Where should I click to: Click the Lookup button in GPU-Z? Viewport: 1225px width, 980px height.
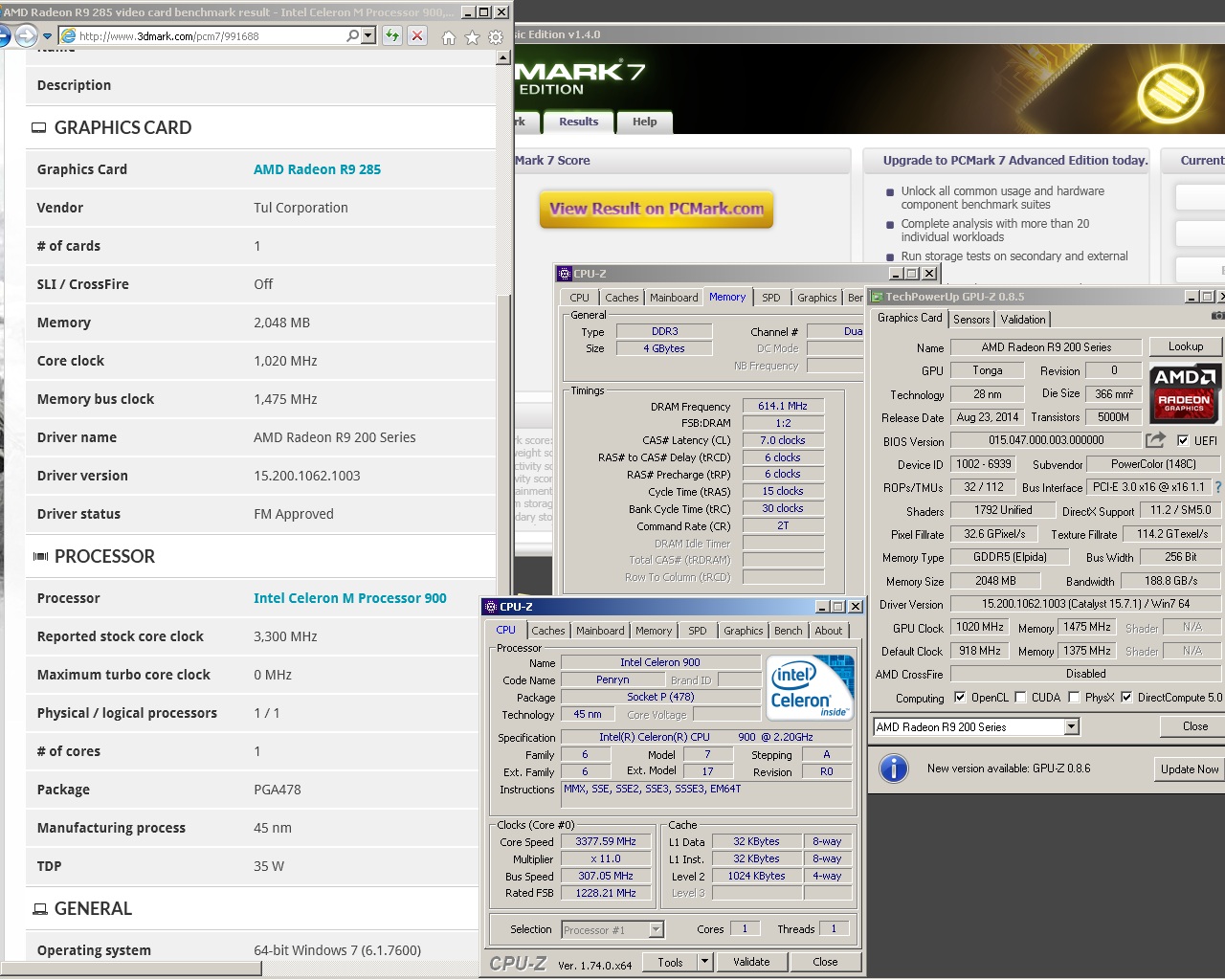[x=1186, y=346]
